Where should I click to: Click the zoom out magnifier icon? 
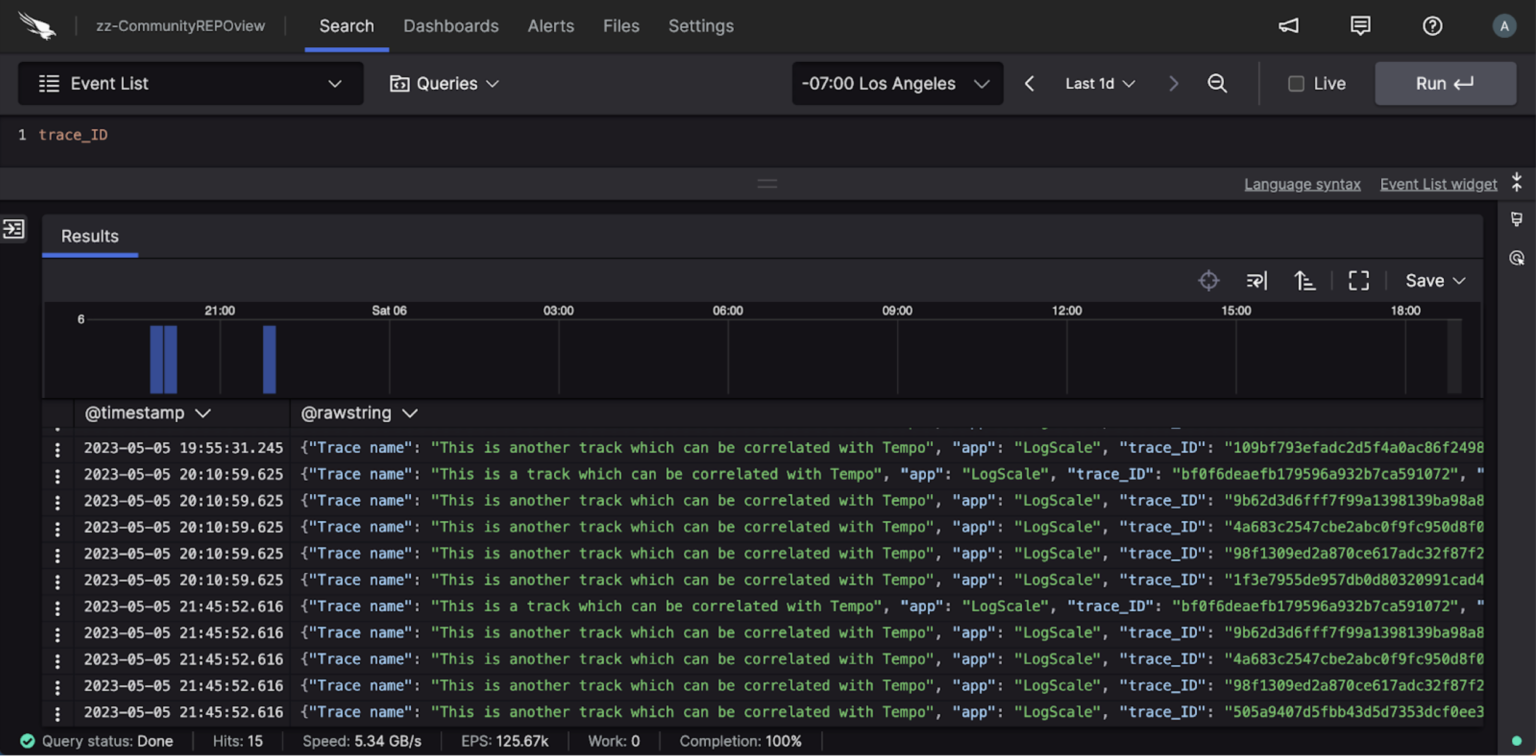pos(1217,84)
